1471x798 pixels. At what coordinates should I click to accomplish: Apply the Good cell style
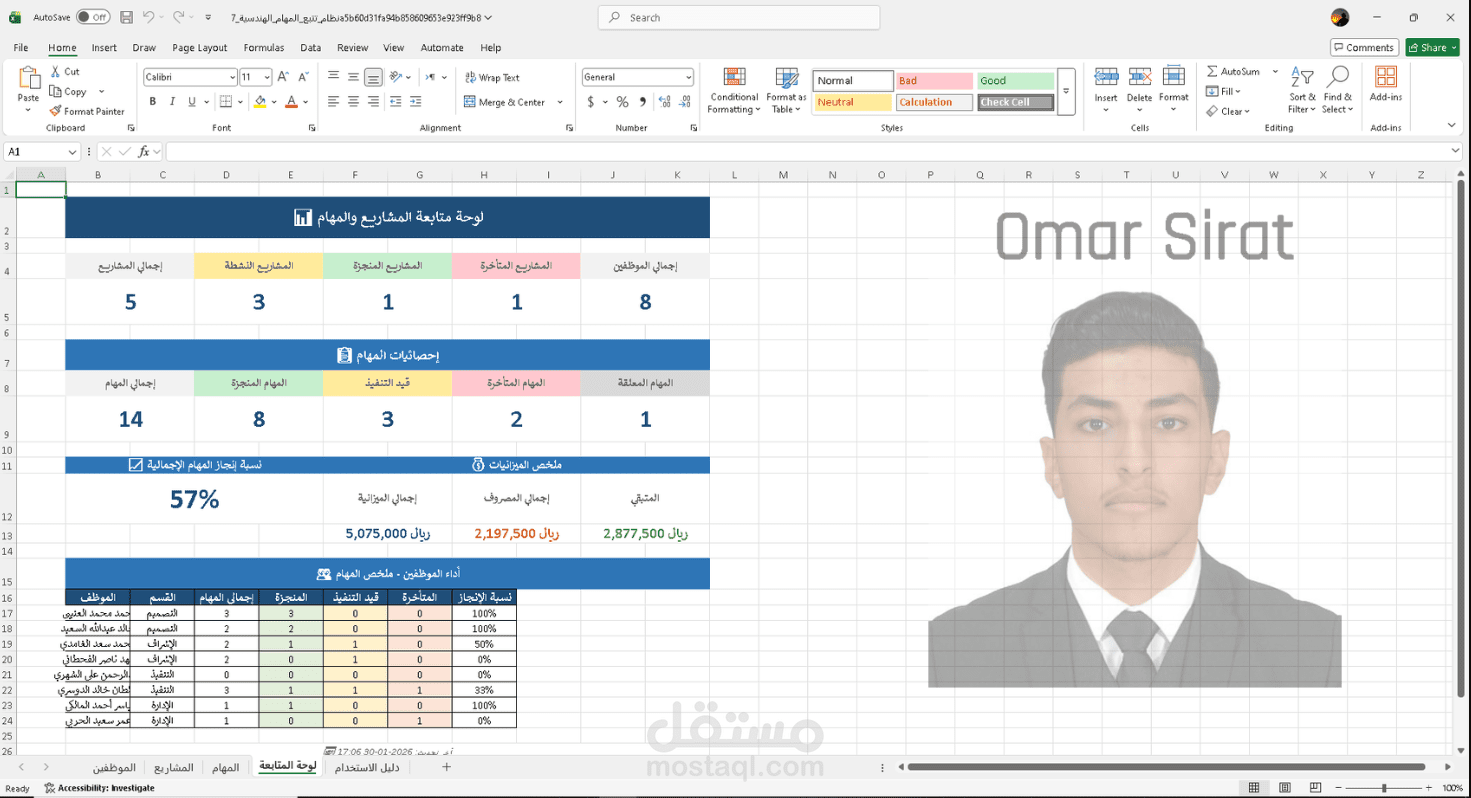[1015, 81]
